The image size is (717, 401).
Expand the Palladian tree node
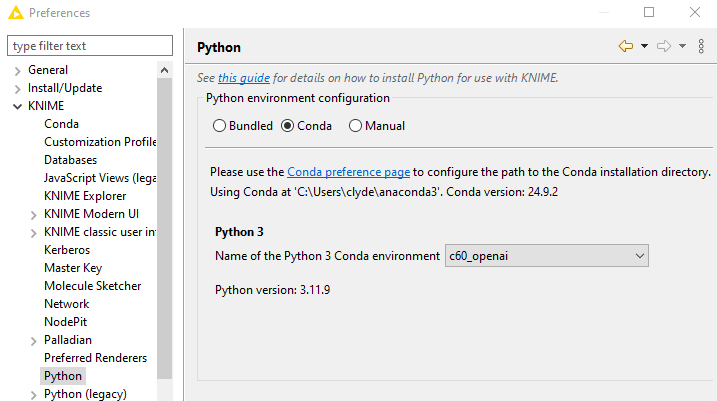click(x=33, y=341)
